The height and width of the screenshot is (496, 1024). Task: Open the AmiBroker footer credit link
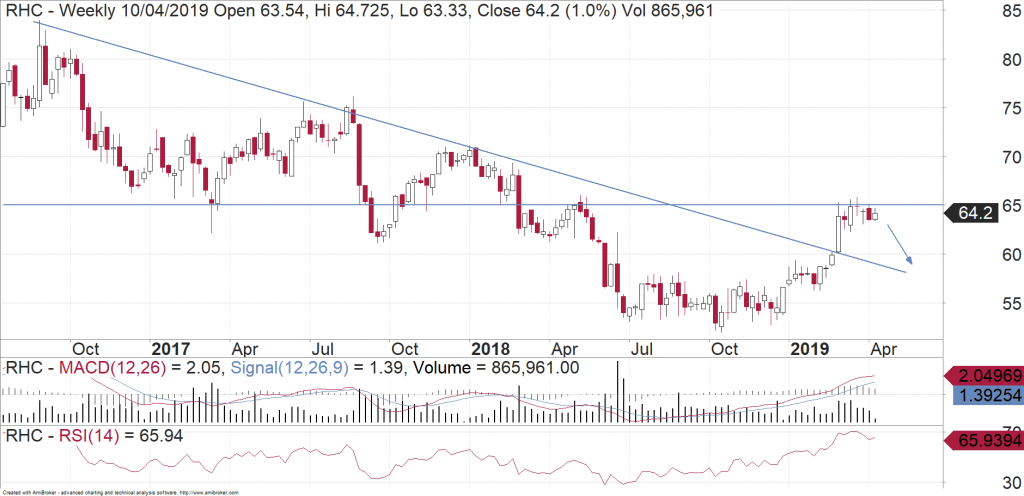coord(150,491)
